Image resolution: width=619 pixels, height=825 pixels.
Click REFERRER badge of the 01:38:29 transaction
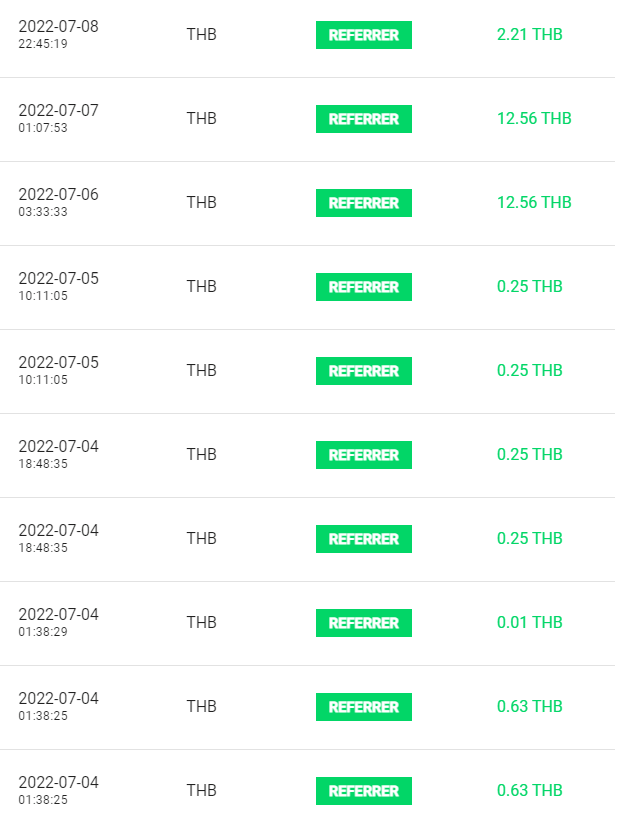click(364, 623)
